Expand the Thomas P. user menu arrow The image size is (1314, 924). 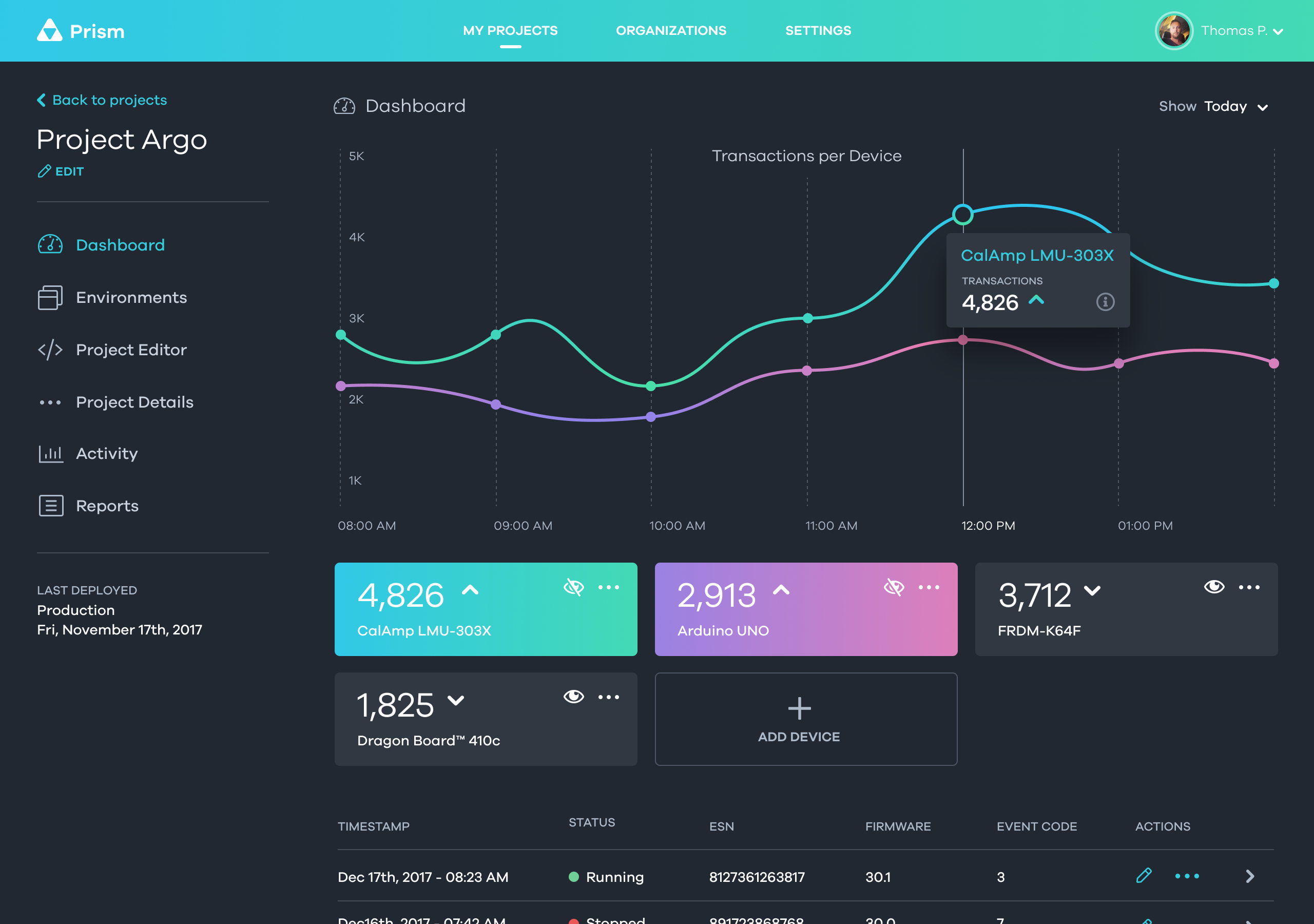pyautogui.click(x=1278, y=32)
